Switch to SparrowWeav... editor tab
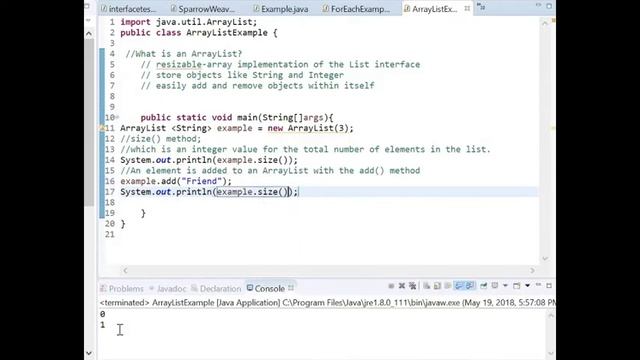The width and height of the screenshot is (640, 360). 203,9
